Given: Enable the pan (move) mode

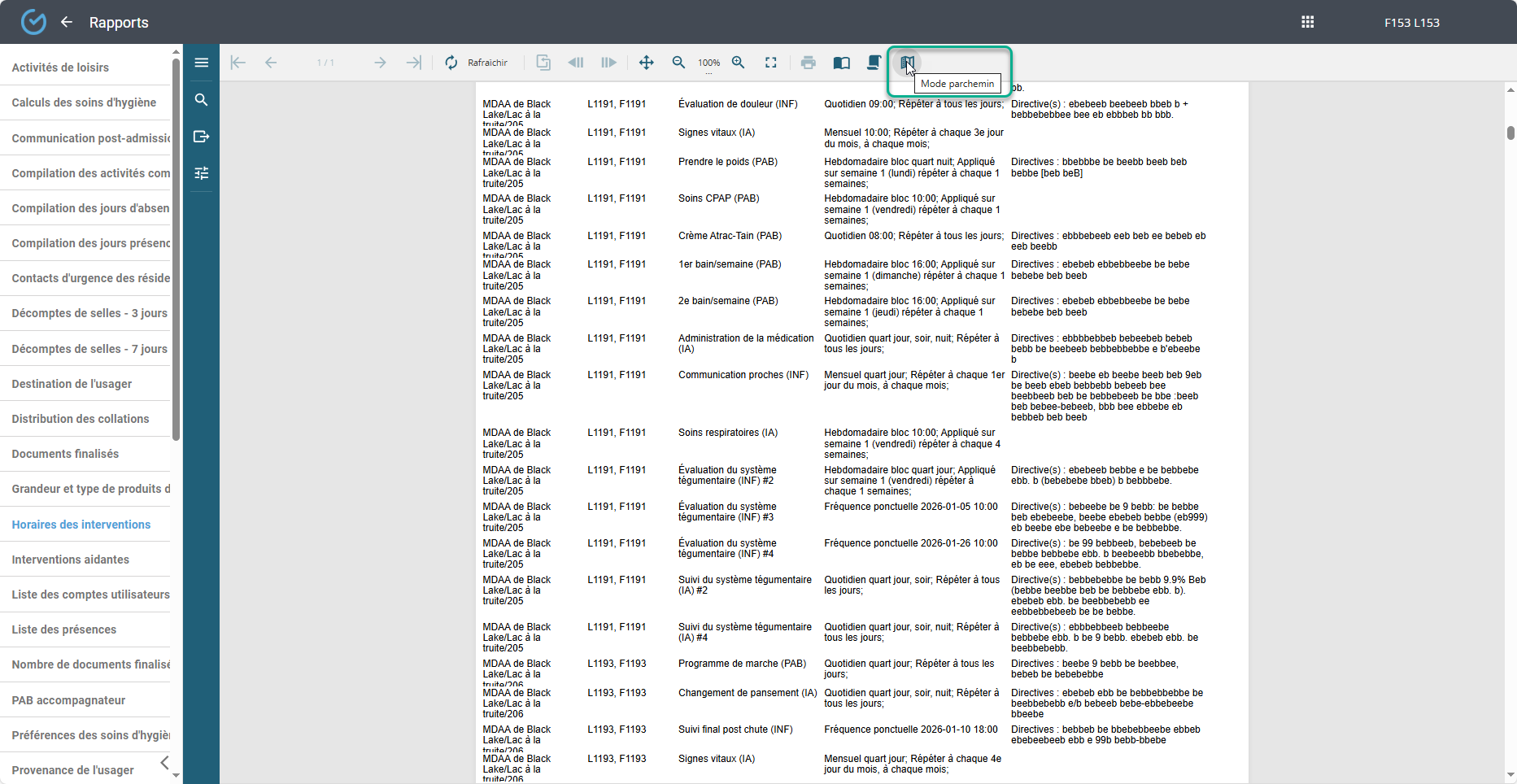Looking at the screenshot, I should pyautogui.click(x=646, y=63).
